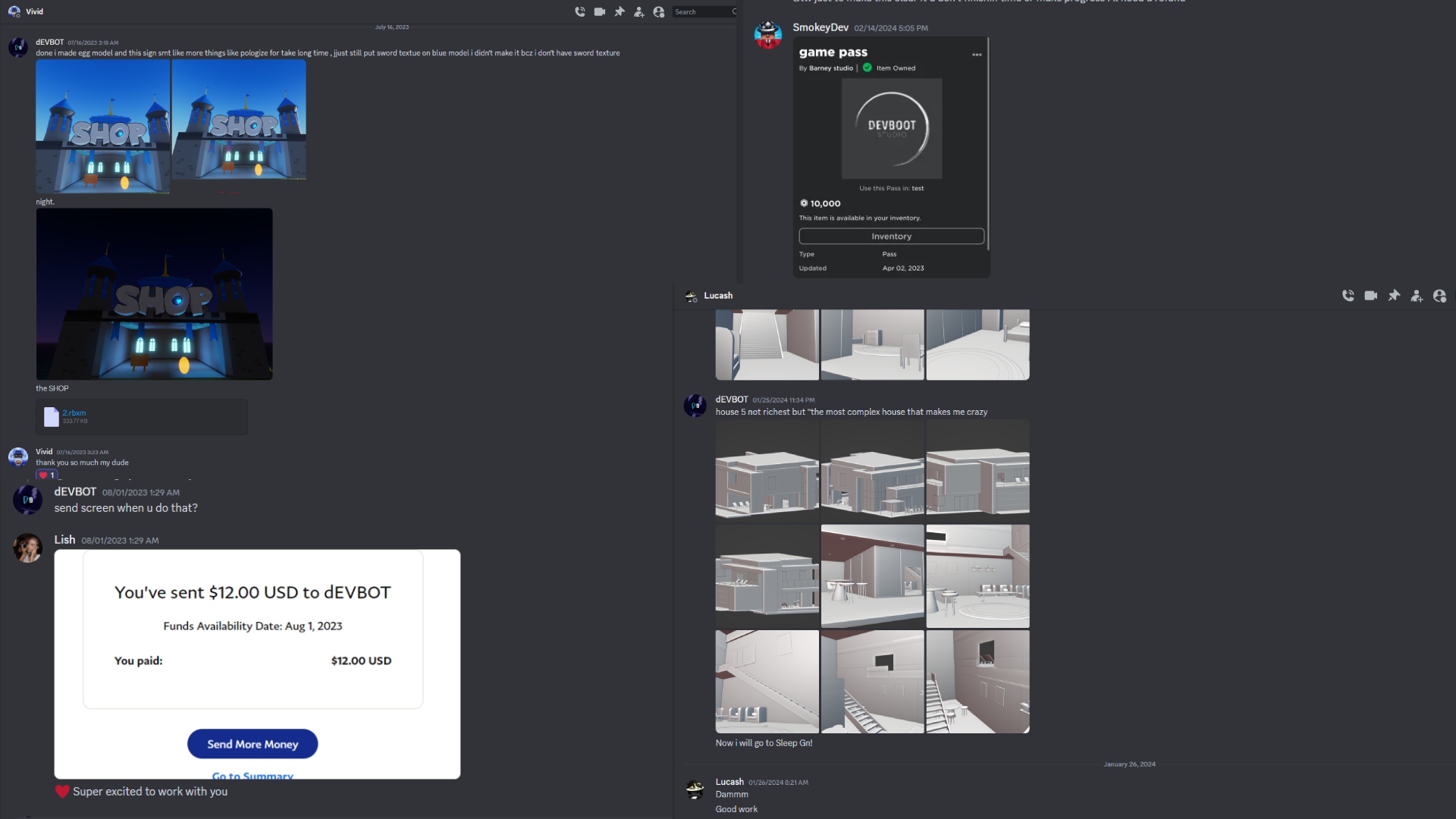Click the 'thank you so much my dude' message
The image size is (1456, 819).
point(82,463)
